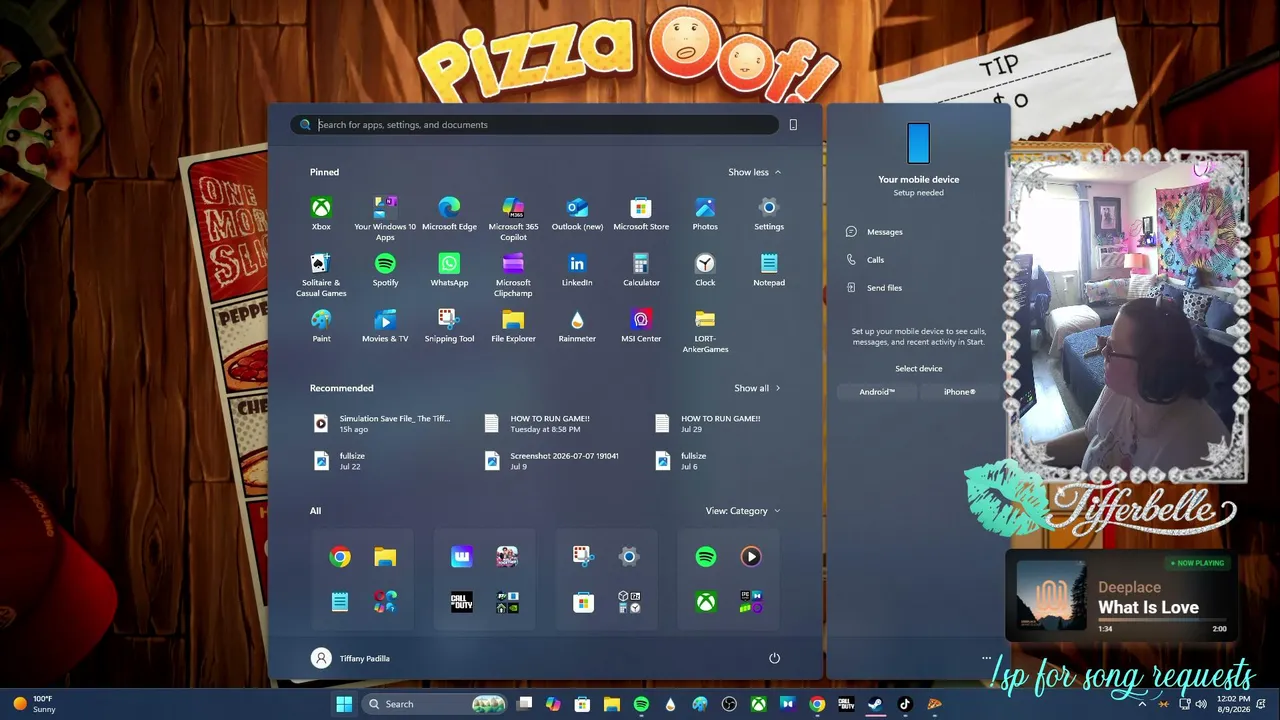Image resolution: width=1280 pixels, height=720 pixels.
Task: Click the taskbar Search box
Action: pyautogui.click(x=434, y=704)
